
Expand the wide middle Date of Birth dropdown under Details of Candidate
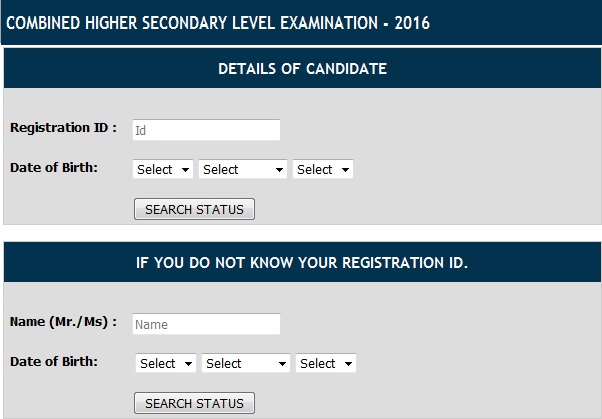point(243,170)
